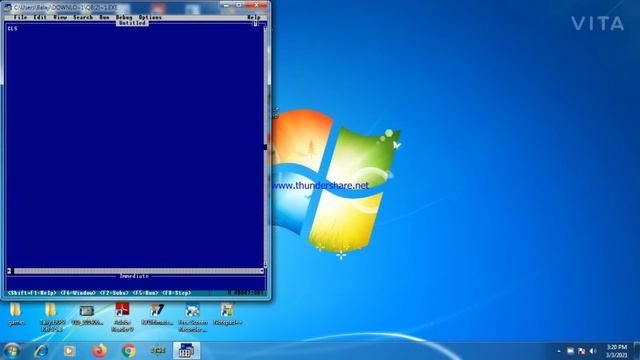Image resolution: width=640 pixels, height=360 pixels.
Task: Click the right arrow of horizontal scrollbar
Action: pos(262,271)
